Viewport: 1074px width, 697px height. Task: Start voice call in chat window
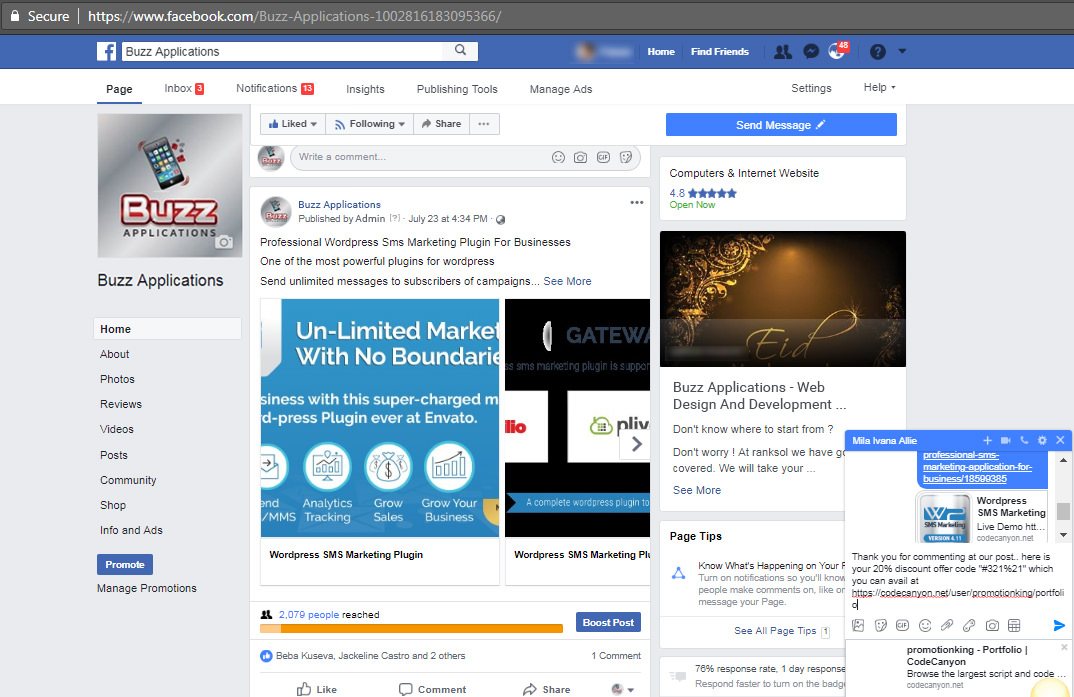pyautogui.click(x=1024, y=440)
